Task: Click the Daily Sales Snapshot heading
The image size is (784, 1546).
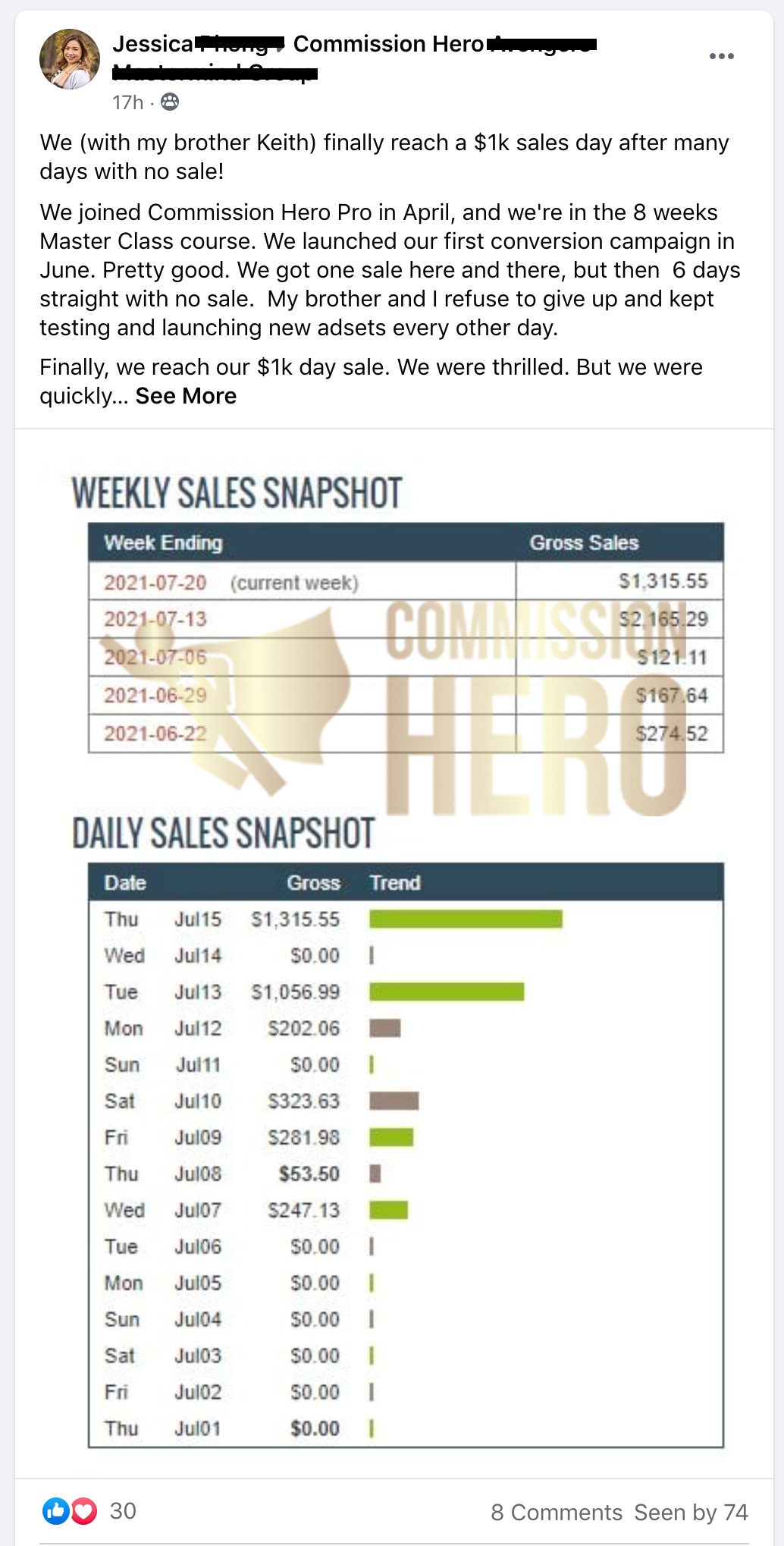Action: pos(224,833)
